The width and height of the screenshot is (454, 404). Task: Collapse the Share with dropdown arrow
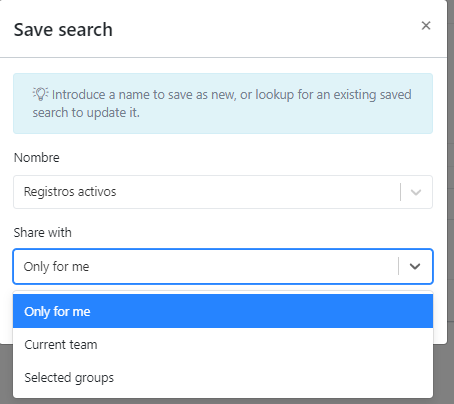pos(415,266)
